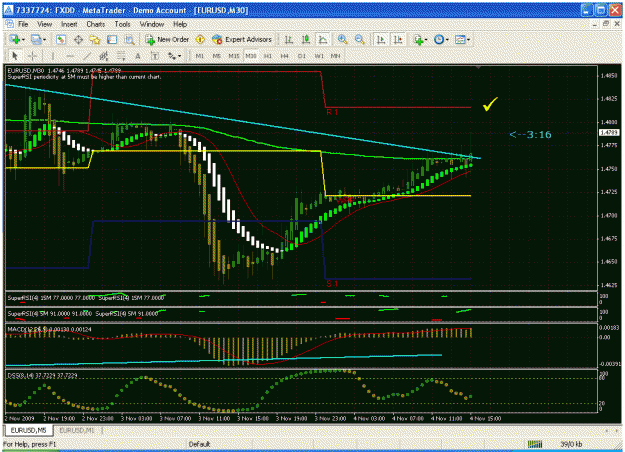Click the Expert Advisors button
Viewport: 625px width, 452px height.
[x=242, y=39]
